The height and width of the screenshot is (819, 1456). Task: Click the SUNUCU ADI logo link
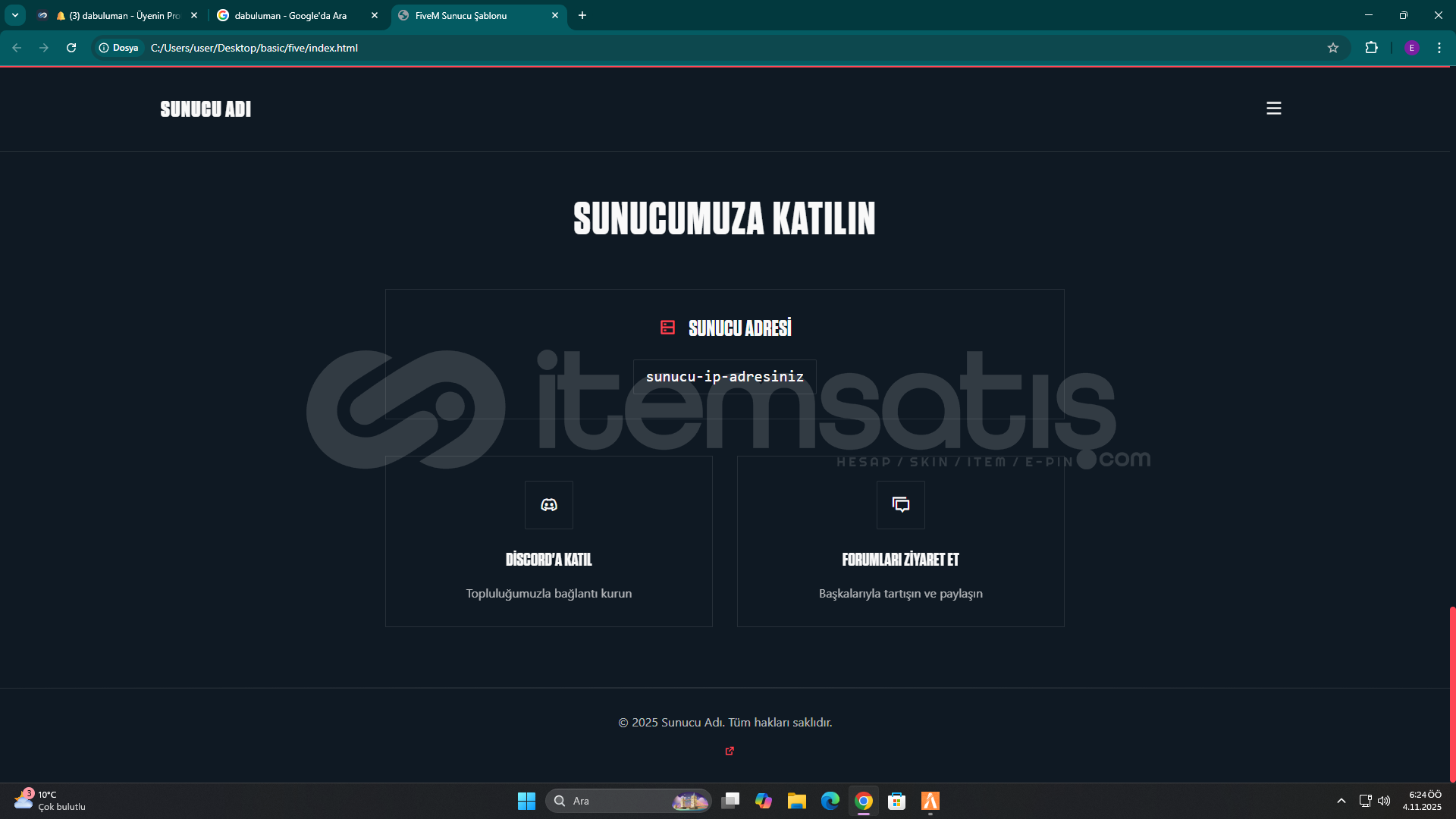pyautogui.click(x=206, y=109)
